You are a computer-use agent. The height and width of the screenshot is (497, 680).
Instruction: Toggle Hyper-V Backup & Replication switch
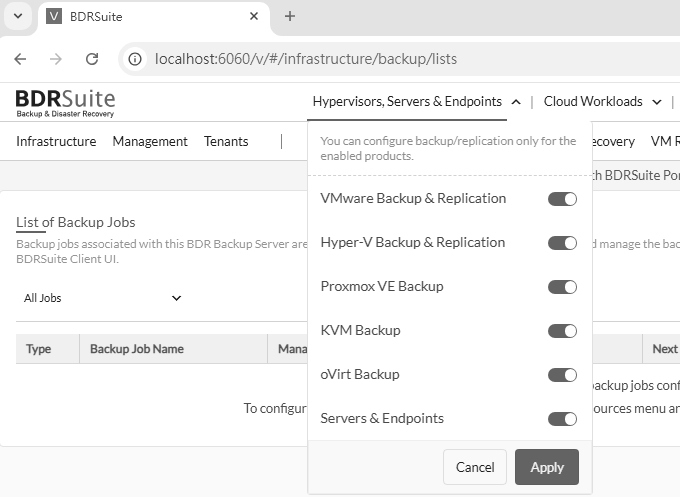562,243
